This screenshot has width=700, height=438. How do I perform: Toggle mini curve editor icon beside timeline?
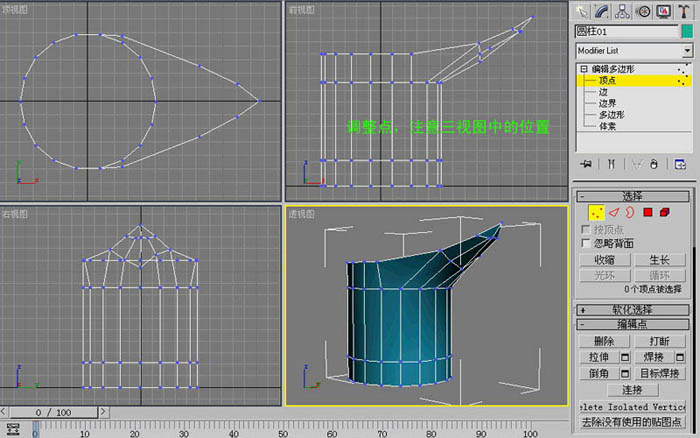click(x=13, y=429)
